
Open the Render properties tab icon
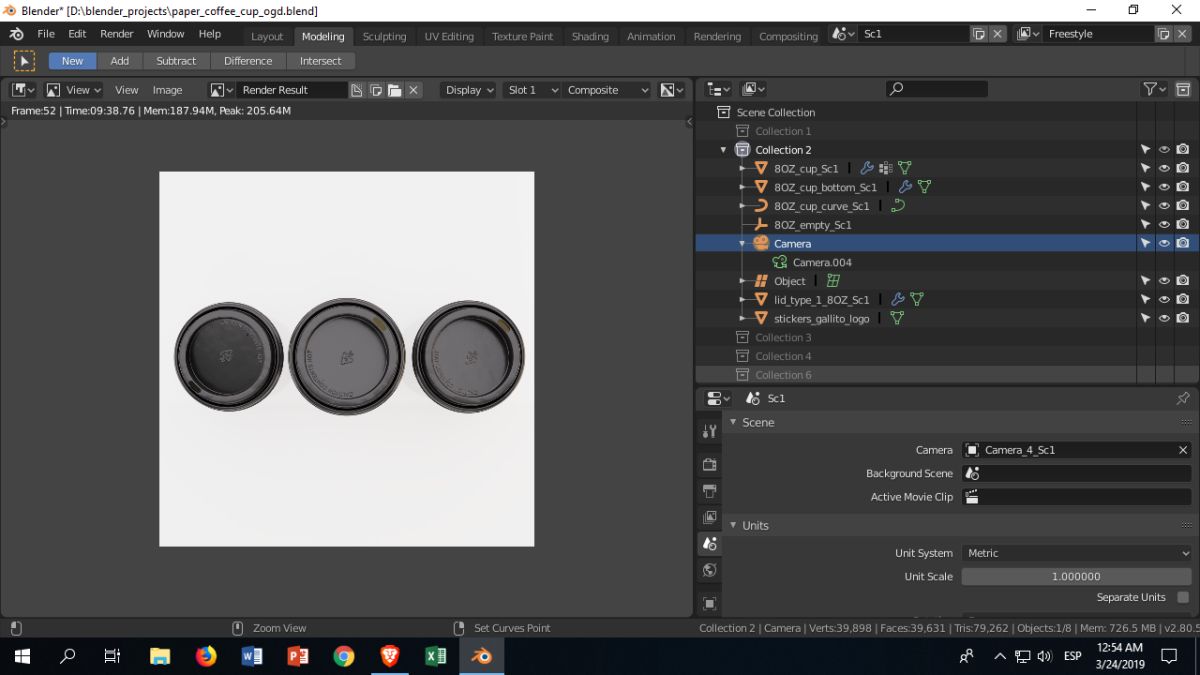[x=710, y=465]
